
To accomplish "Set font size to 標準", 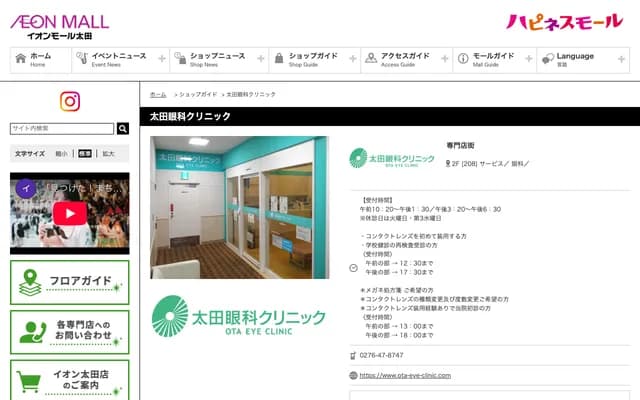I will pyautogui.click(x=85, y=154).
